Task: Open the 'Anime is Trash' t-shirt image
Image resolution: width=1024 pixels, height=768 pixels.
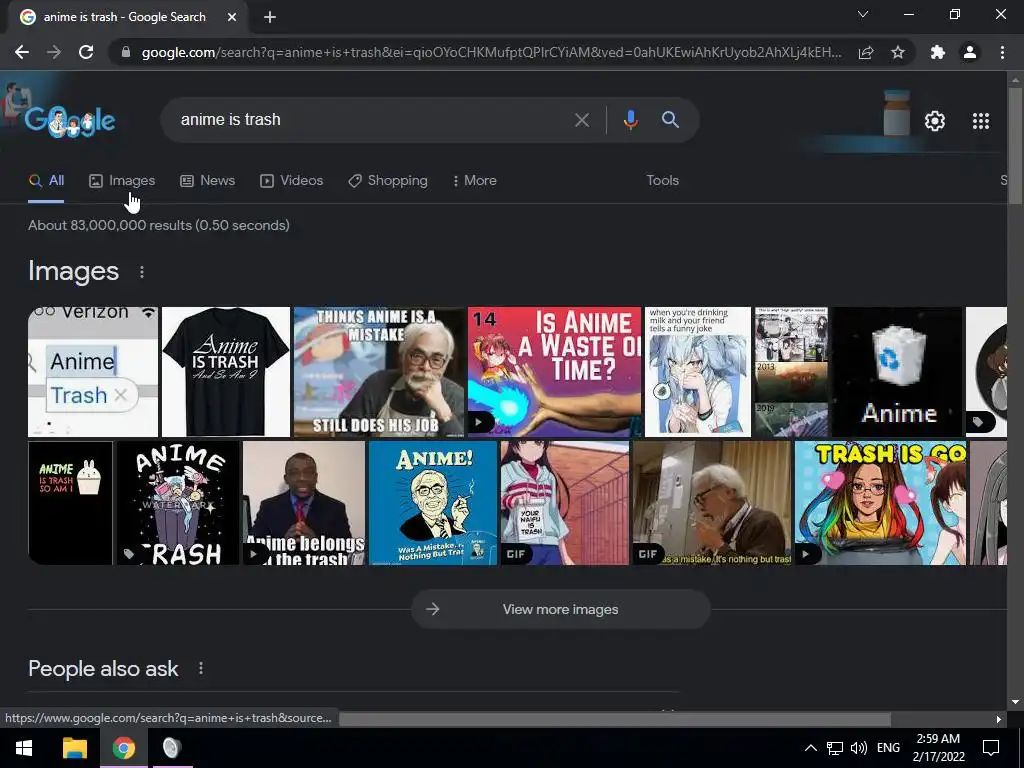Action: click(225, 372)
